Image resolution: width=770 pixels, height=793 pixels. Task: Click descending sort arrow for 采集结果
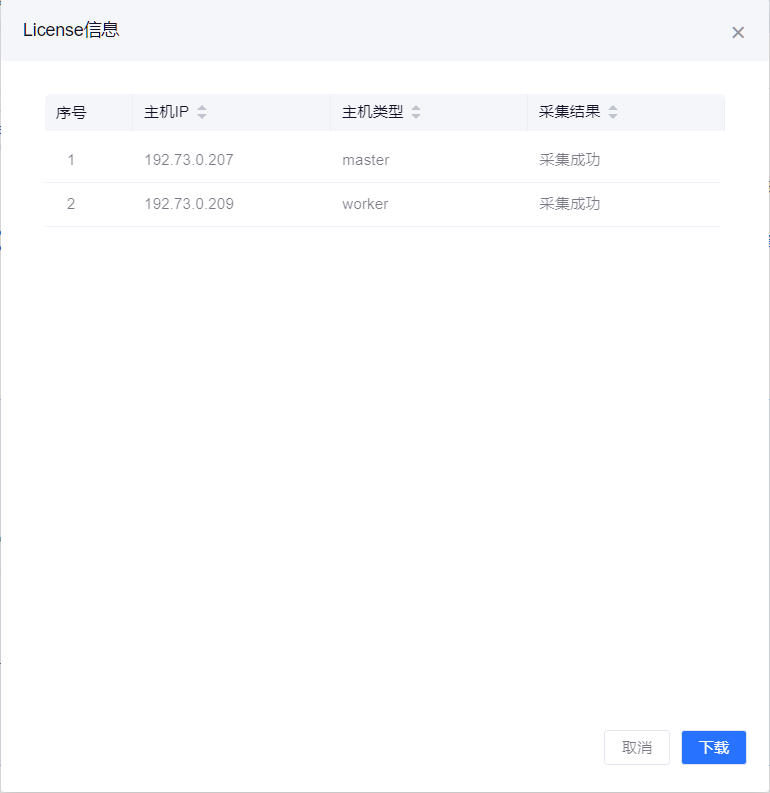[x=613, y=117]
